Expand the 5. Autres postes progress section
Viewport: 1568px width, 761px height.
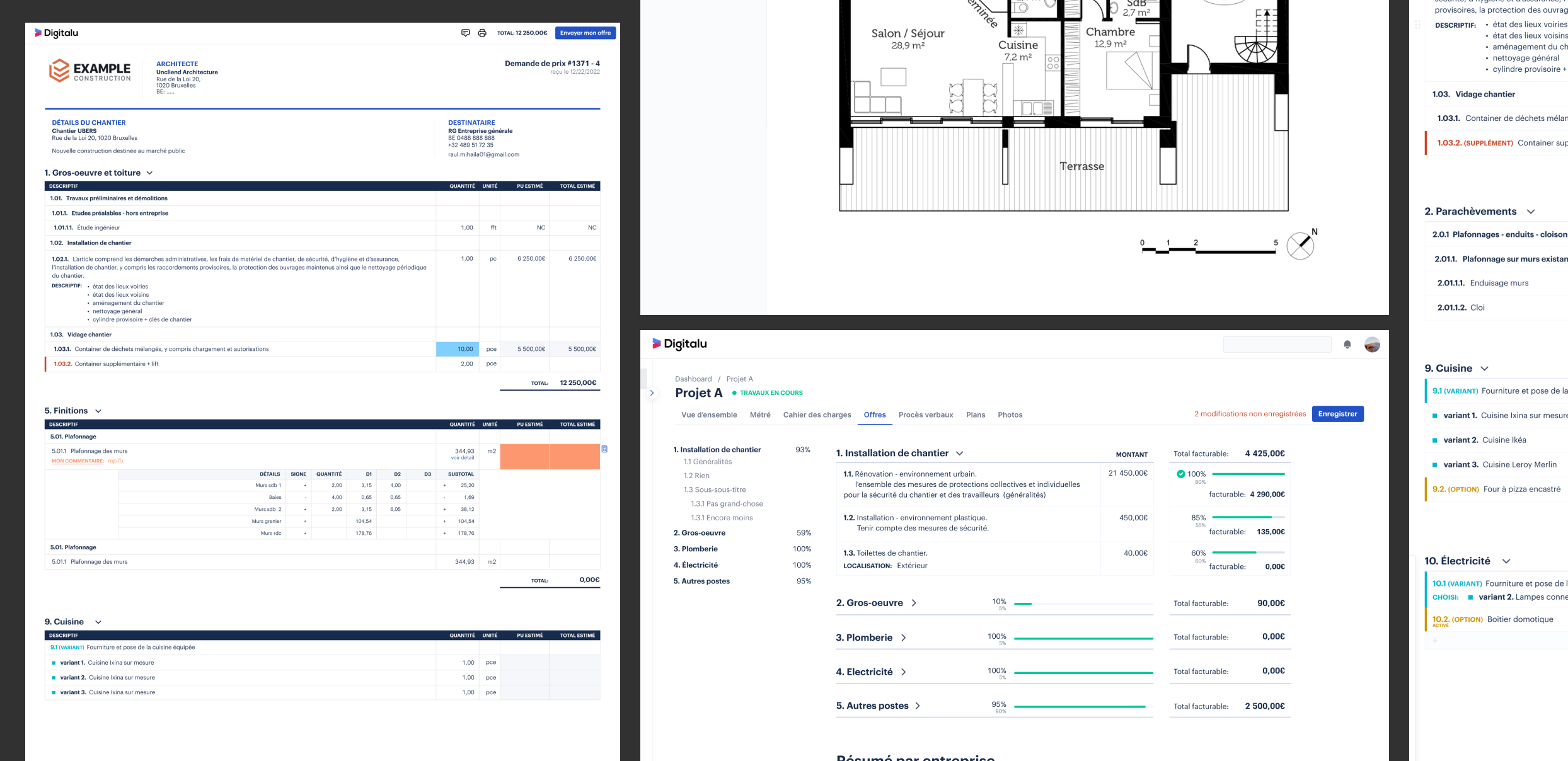click(918, 706)
